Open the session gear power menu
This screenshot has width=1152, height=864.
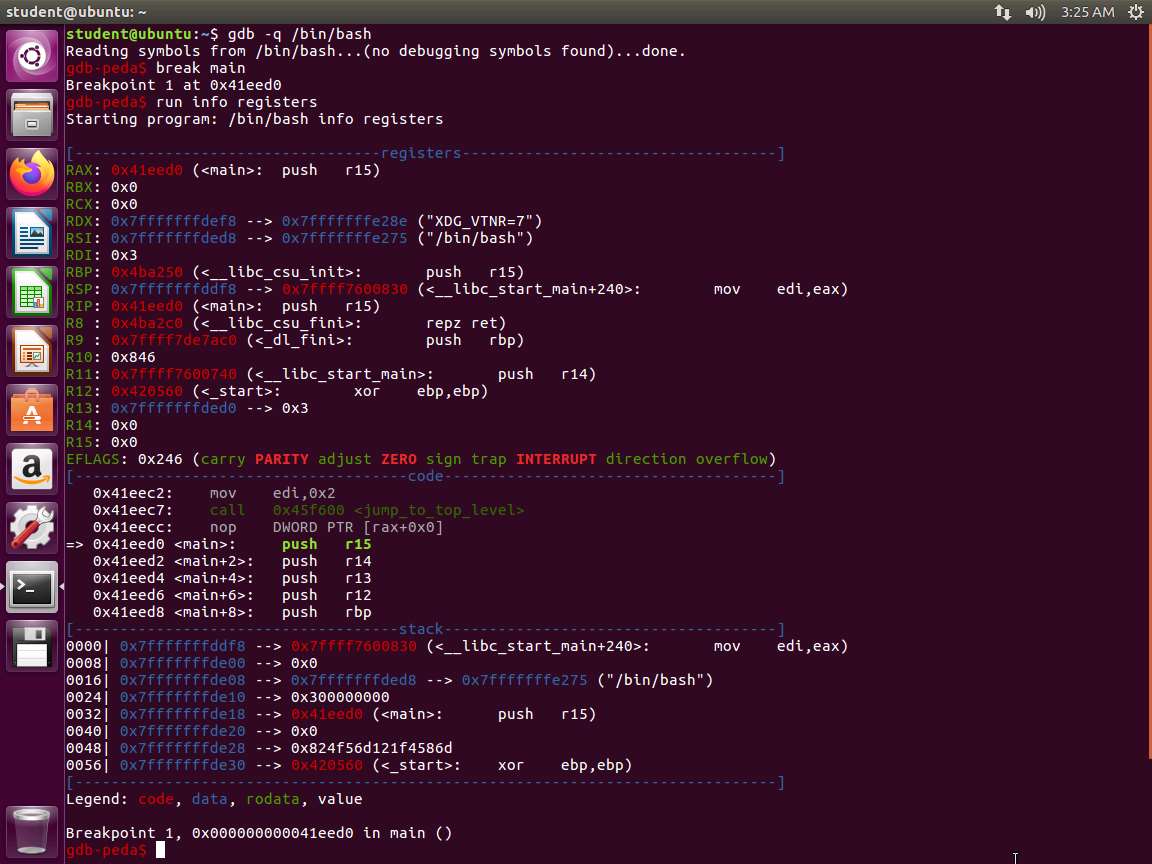point(1135,12)
